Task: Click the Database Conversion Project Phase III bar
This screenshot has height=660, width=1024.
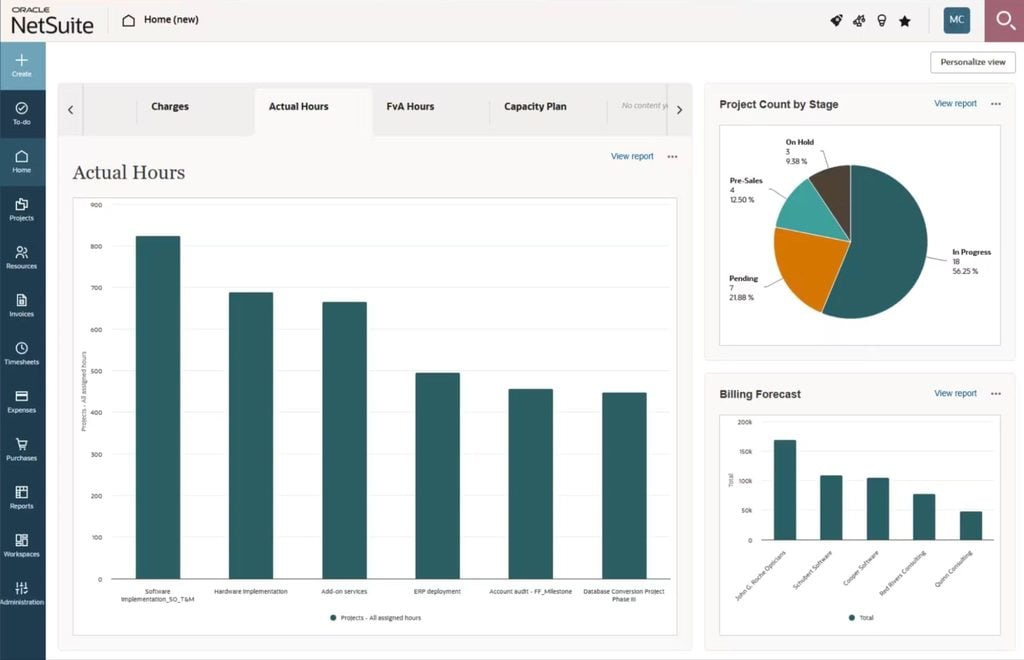Action: tap(624, 486)
